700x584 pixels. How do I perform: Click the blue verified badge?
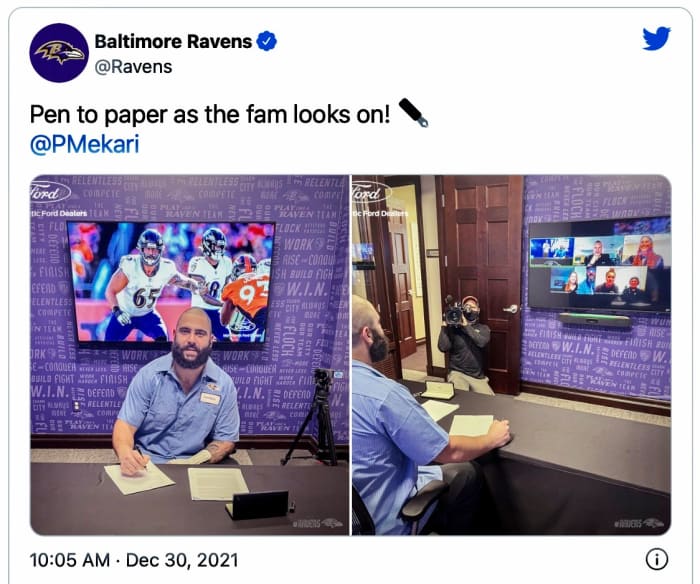267,42
